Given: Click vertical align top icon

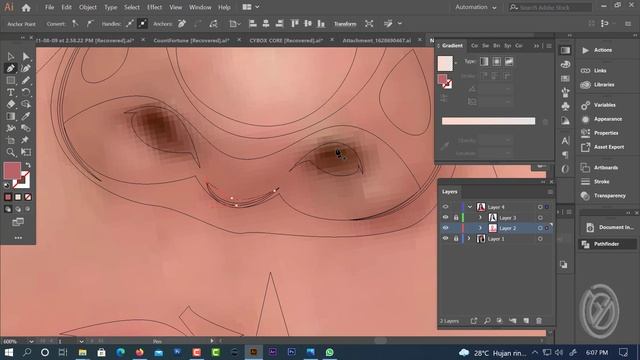Looking at the screenshot, I should point(295,24).
